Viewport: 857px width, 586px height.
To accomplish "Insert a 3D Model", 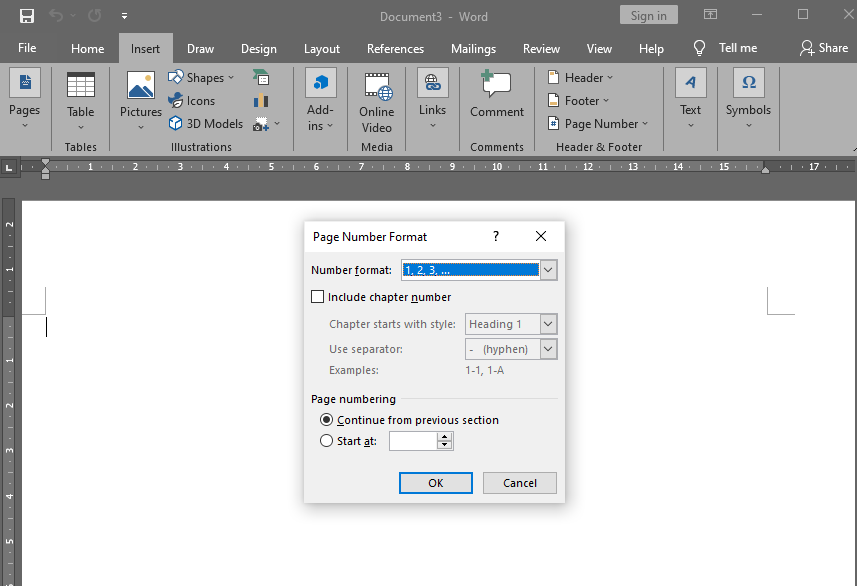I will [205, 123].
